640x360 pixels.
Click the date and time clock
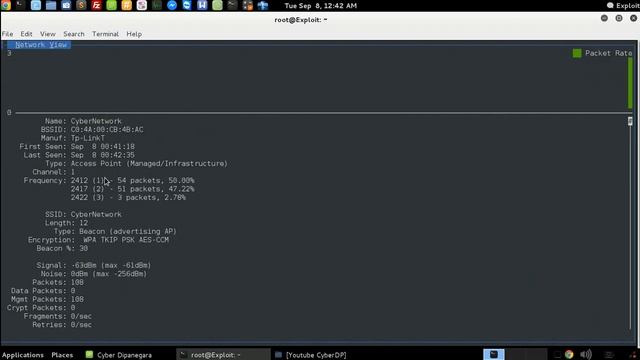tap(320, 6)
